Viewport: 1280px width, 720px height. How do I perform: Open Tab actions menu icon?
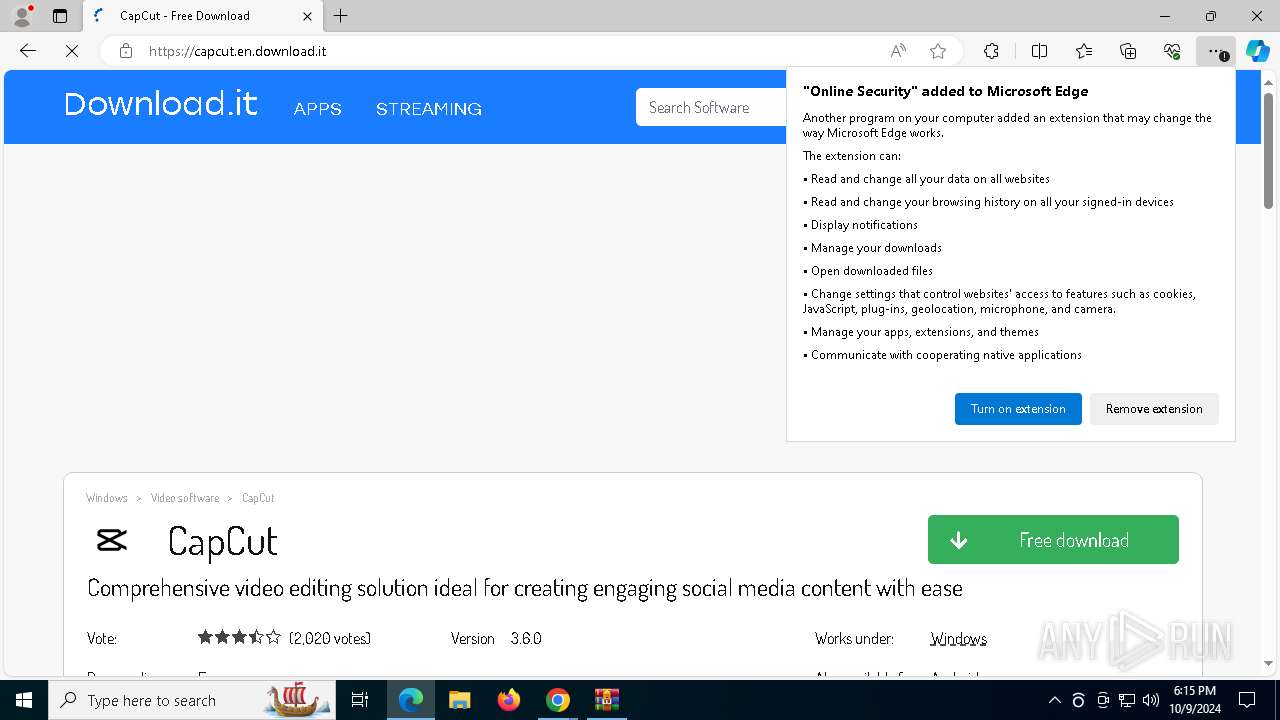pyautogui.click(x=60, y=16)
